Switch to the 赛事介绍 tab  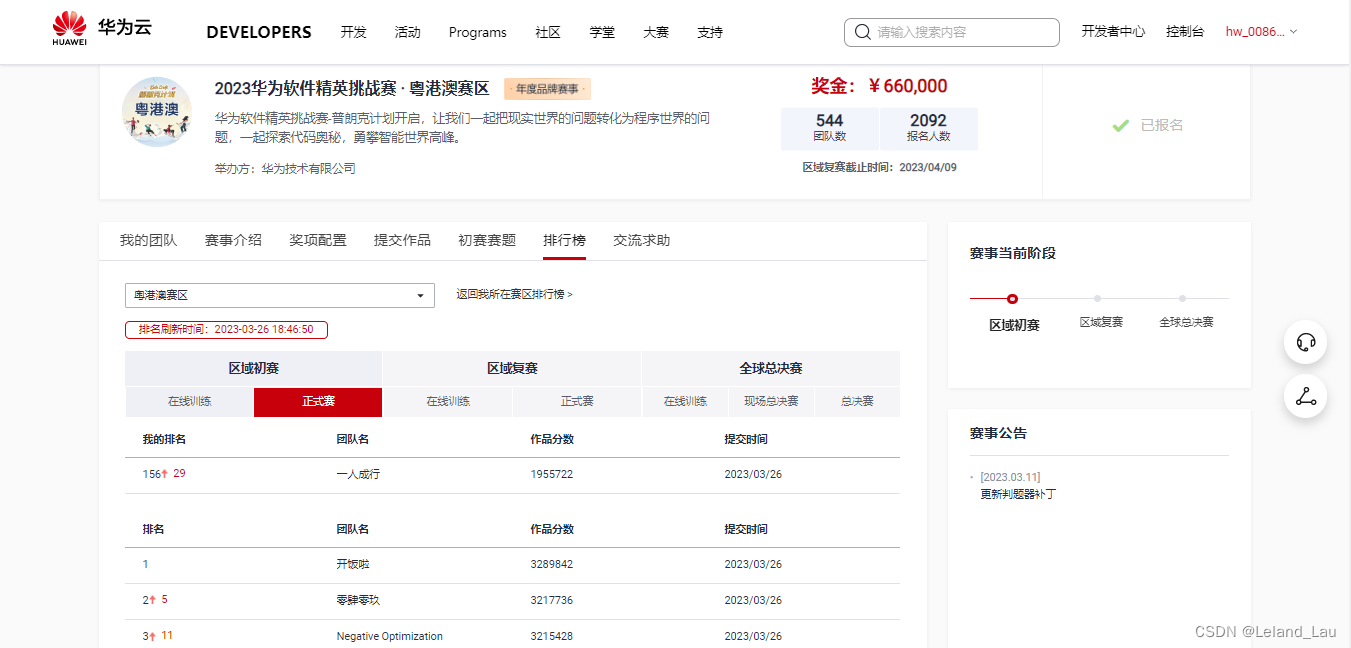[233, 240]
